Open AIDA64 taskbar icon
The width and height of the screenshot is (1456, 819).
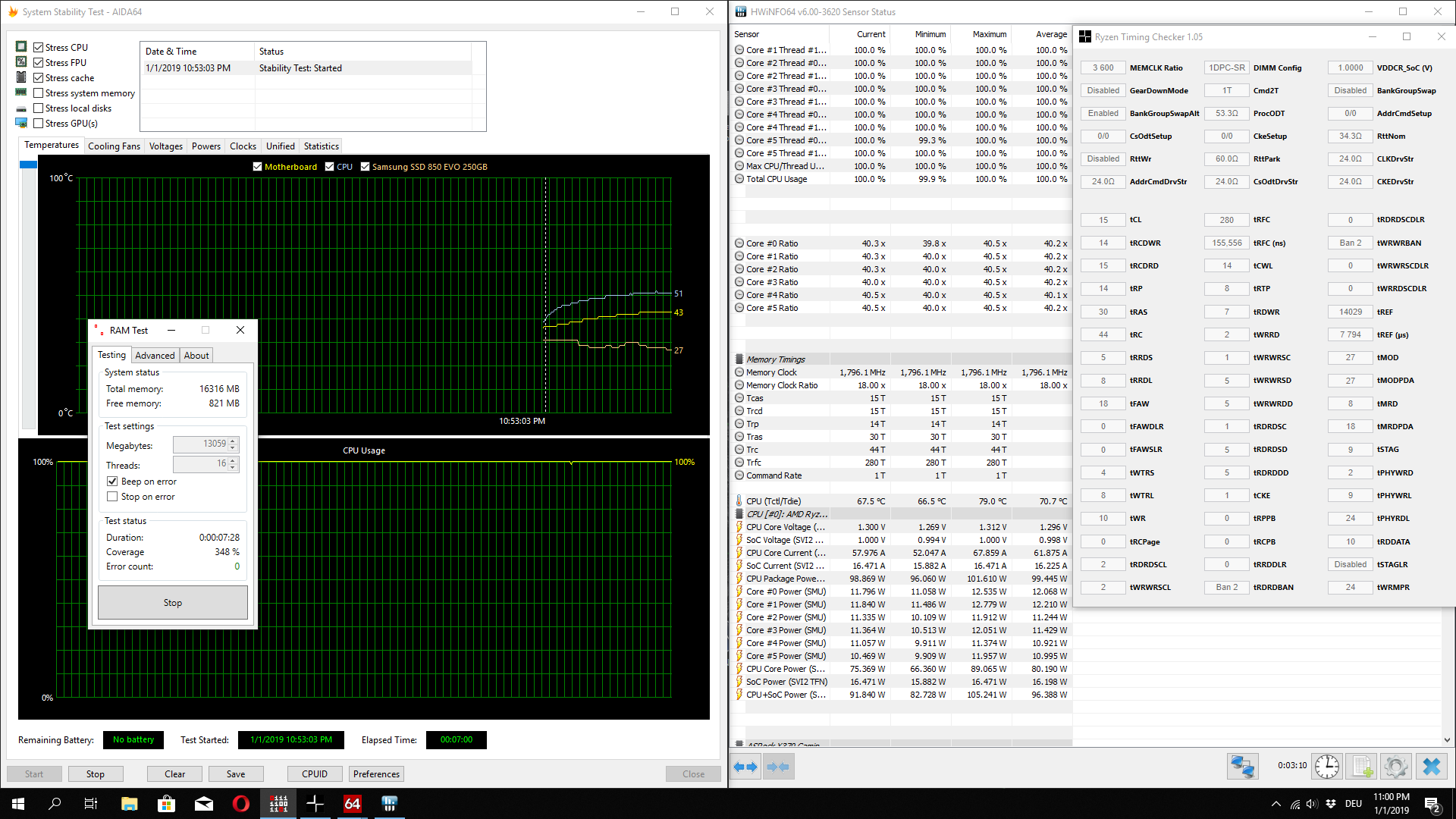(x=353, y=804)
